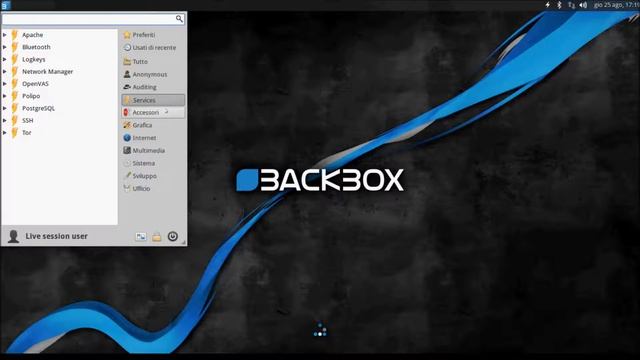Click the Multimedia category icon
640x360 pixels.
pyautogui.click(x=127, y=151)
